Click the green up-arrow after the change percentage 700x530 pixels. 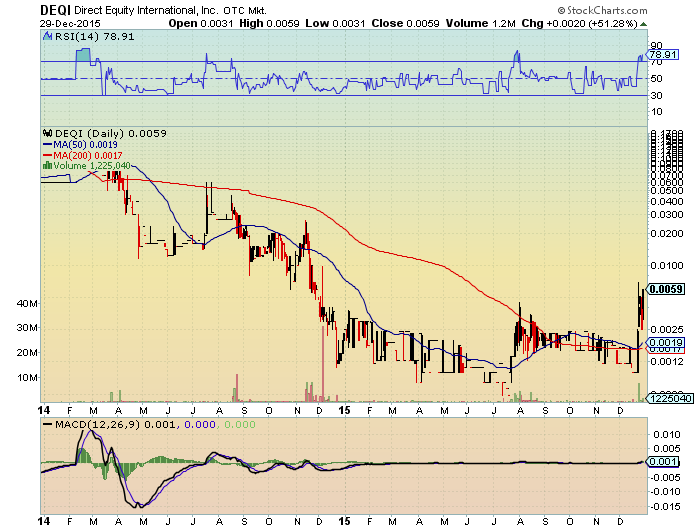tap(643, 24)
